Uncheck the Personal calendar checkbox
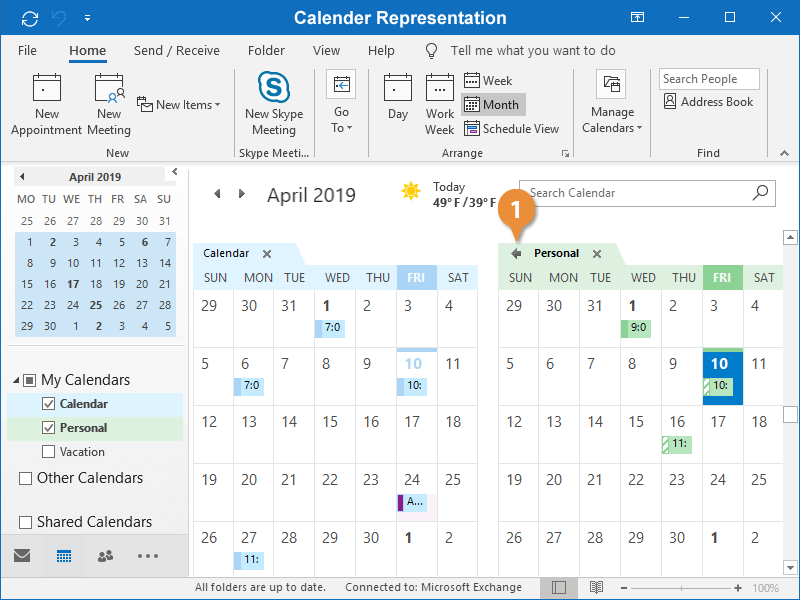 point(49,428)
